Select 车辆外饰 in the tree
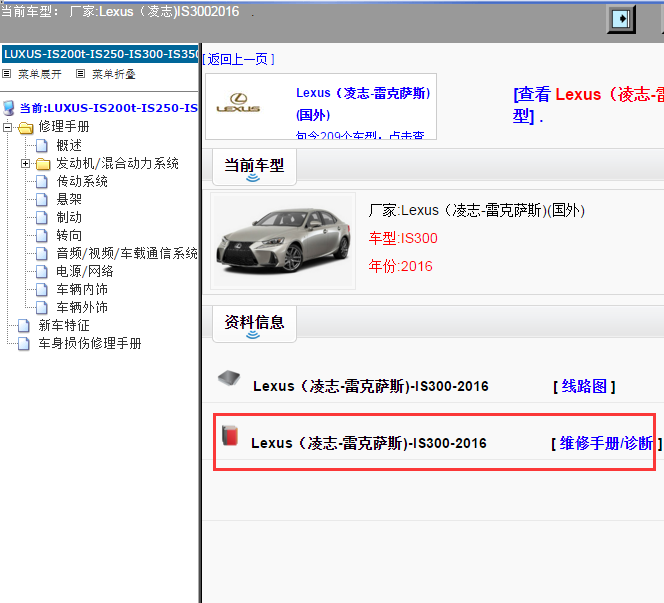 point(82,307)
